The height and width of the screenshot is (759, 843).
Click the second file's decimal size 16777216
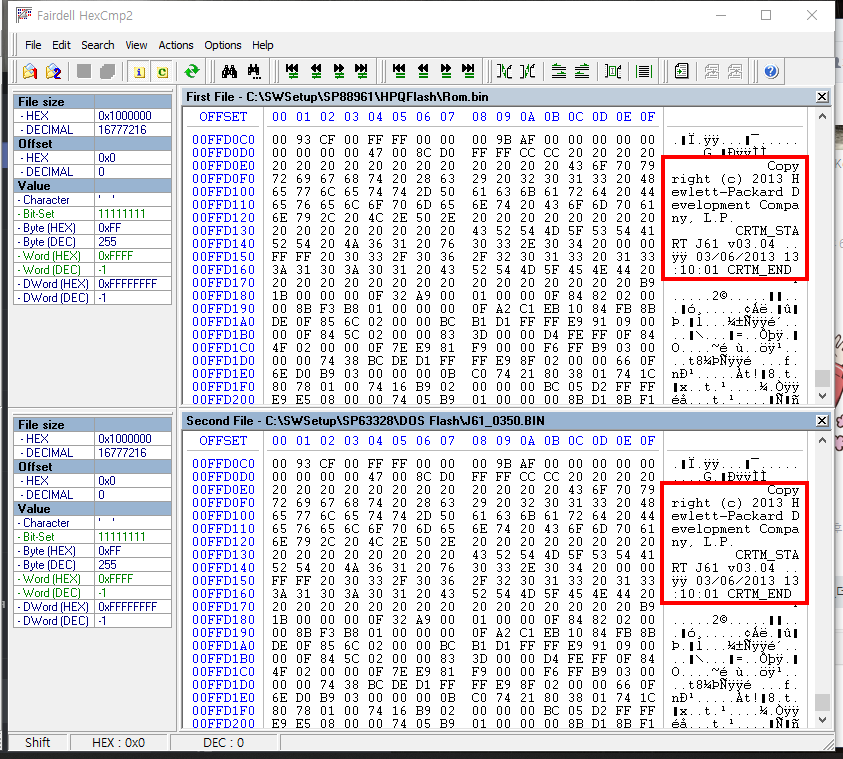[122, 453]
